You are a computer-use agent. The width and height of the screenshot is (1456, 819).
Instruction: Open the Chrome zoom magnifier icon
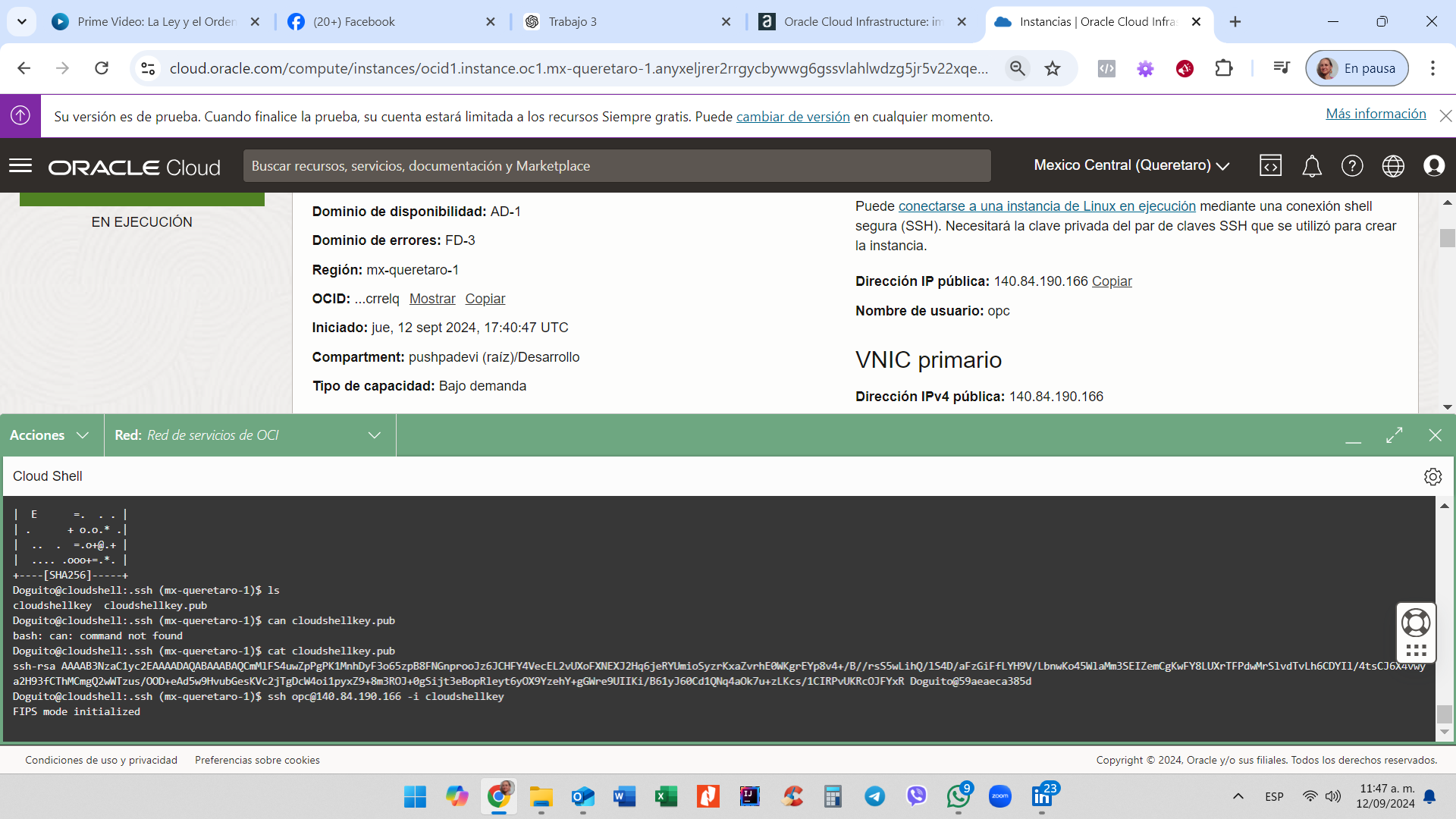pos(1017,68)
